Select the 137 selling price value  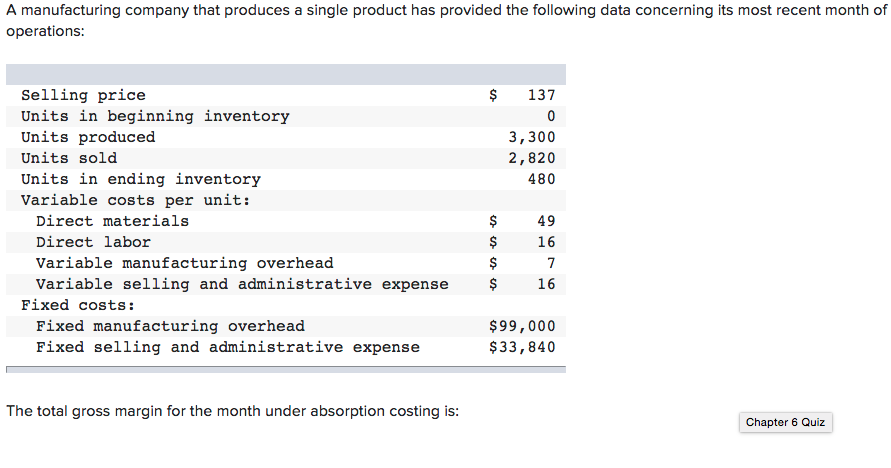click(540, 95)
